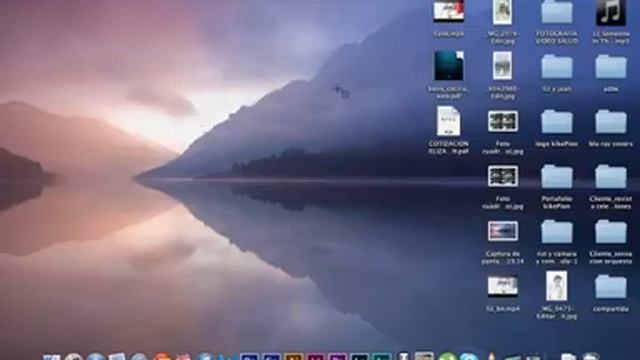The width and height of the screenshot is (640, 360).
Task: Select the _MG_0471-Editar jpg portrait file
Action: (557, 286)
